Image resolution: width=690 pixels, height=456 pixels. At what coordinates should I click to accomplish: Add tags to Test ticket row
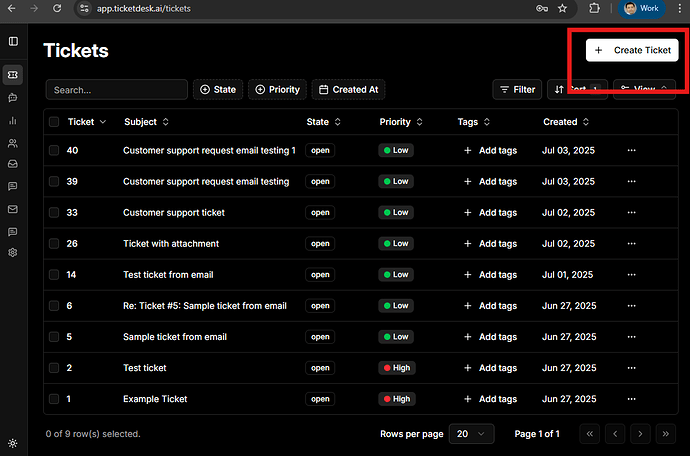[x=490, y=368]
